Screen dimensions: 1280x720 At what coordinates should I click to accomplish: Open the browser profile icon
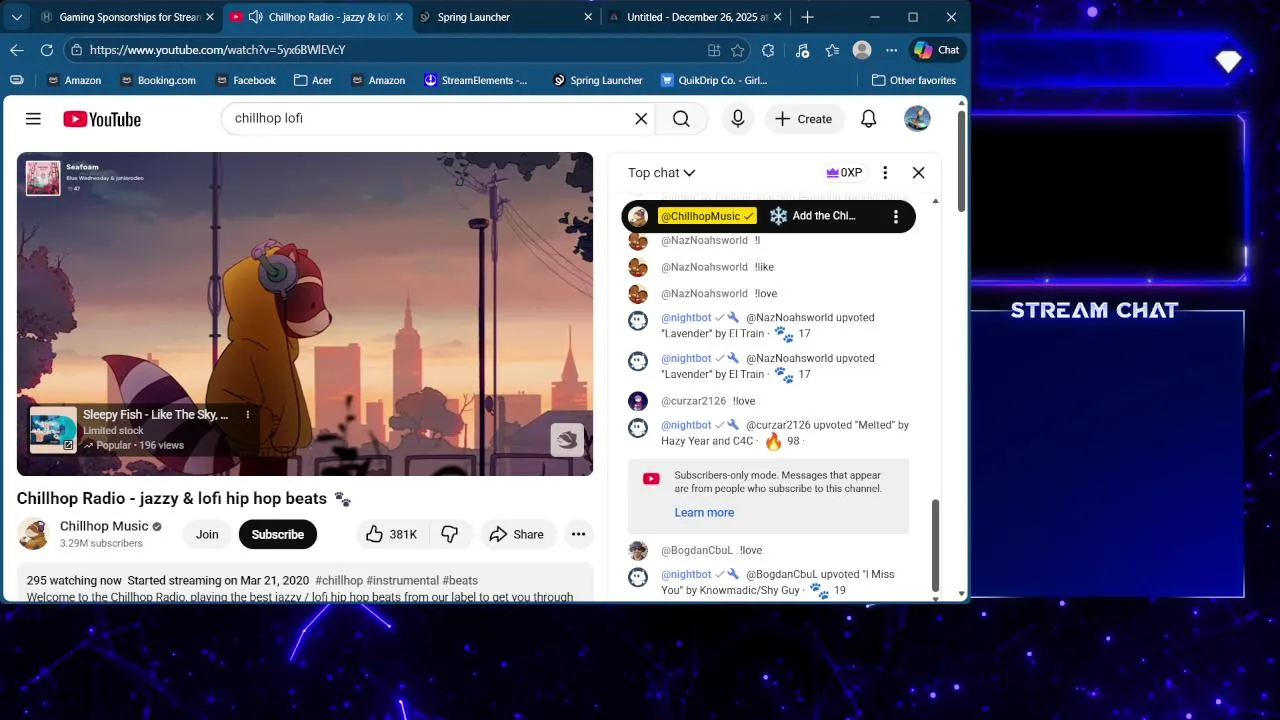pos(862,50)
